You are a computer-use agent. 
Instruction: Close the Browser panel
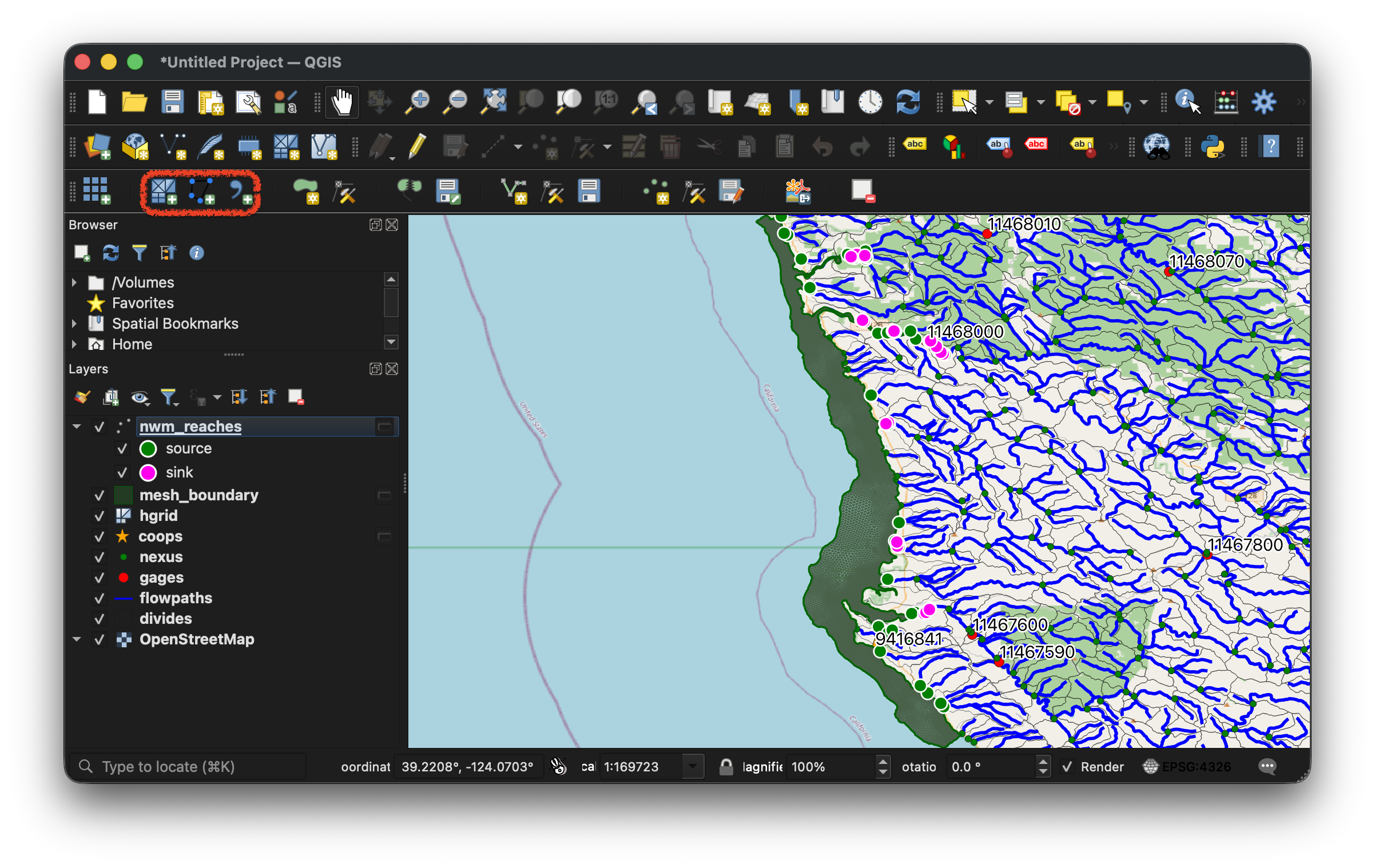(x=392, y=225)
